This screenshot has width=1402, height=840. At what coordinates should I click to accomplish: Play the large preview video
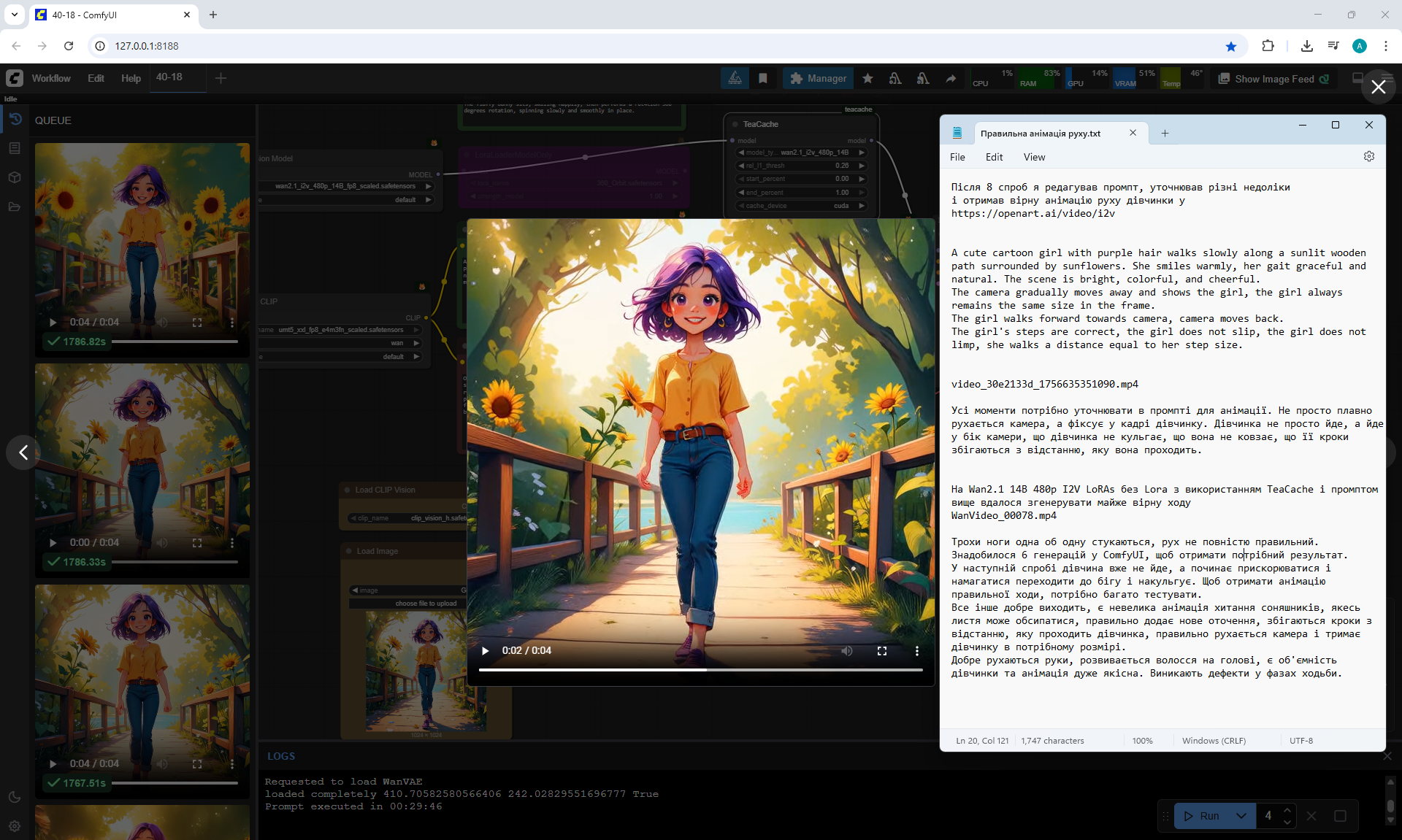(486, 650)
